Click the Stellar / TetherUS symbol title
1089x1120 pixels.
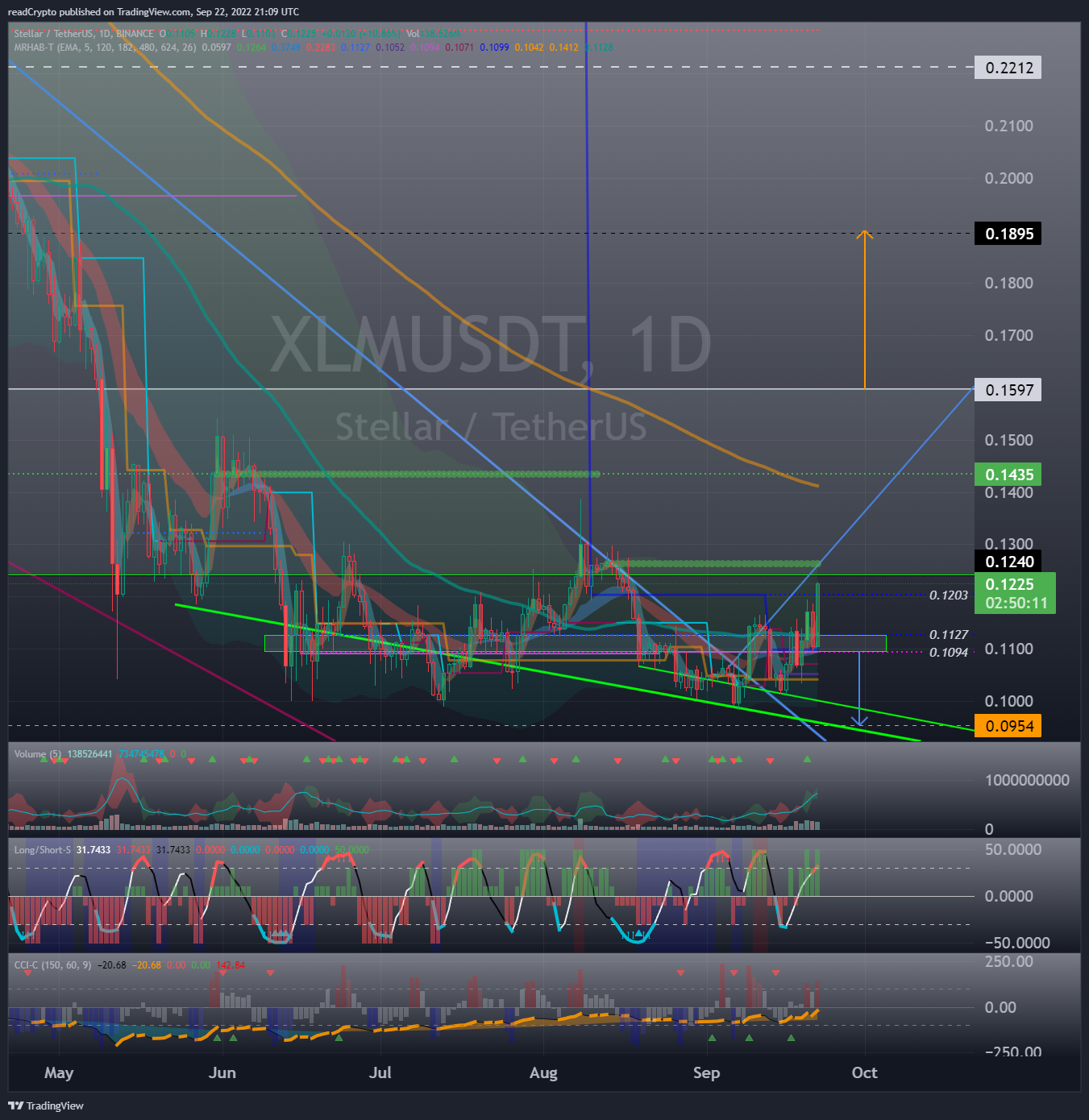coord(84,34)
